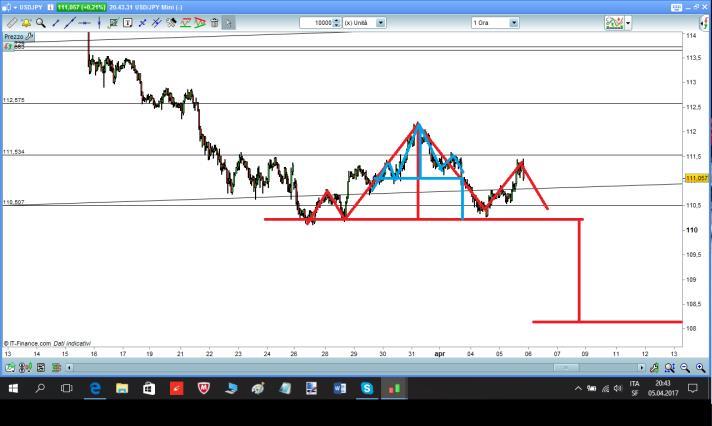
Task: Select the ruler measurement tool
Action: pyautogui.click(x=11, y=23)
